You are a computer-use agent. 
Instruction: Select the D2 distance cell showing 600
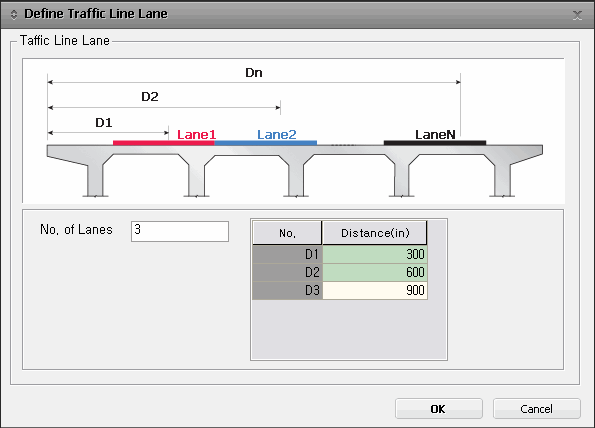tap(375, 272)
